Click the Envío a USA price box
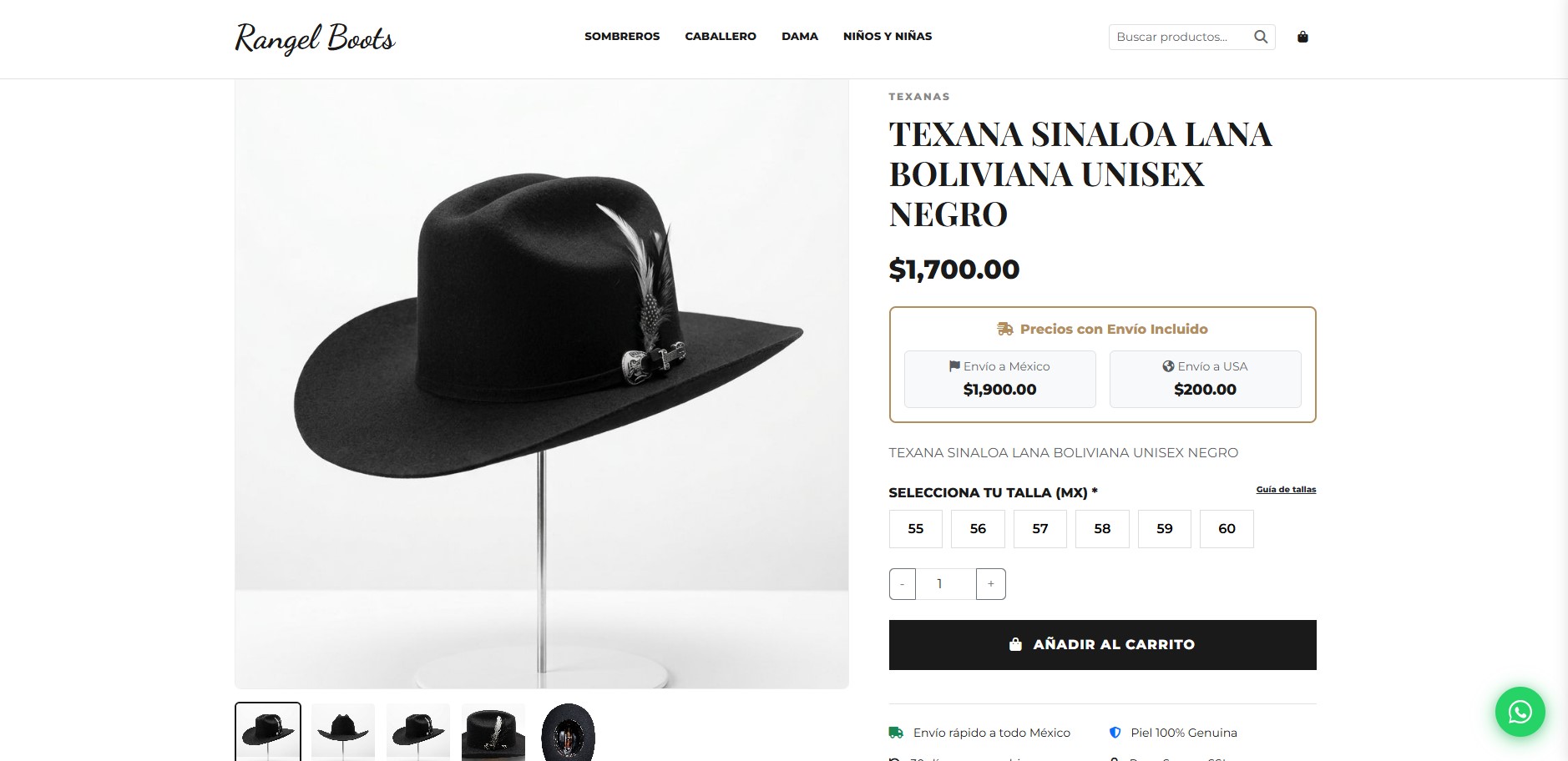Image resolution: width=1568 pixels, height=761 pixels. pyautogui.click(x=1205, y=379)
